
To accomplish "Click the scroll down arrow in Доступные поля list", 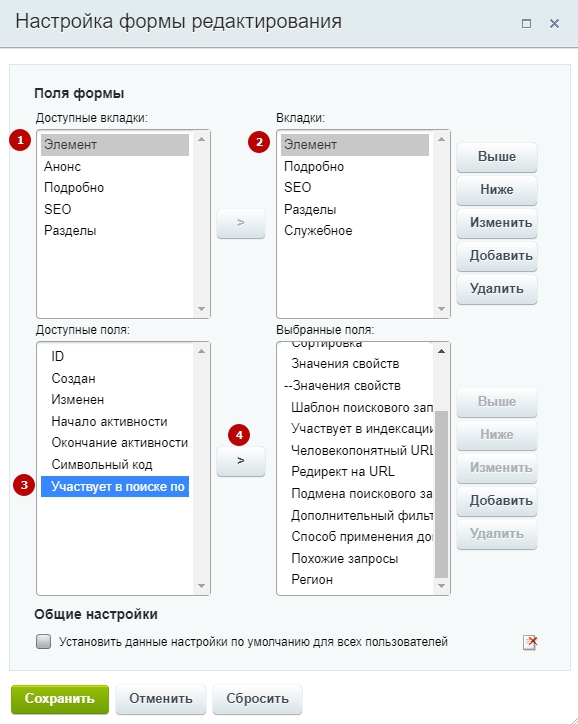I will pyautogui.click(x=201, y=586).
